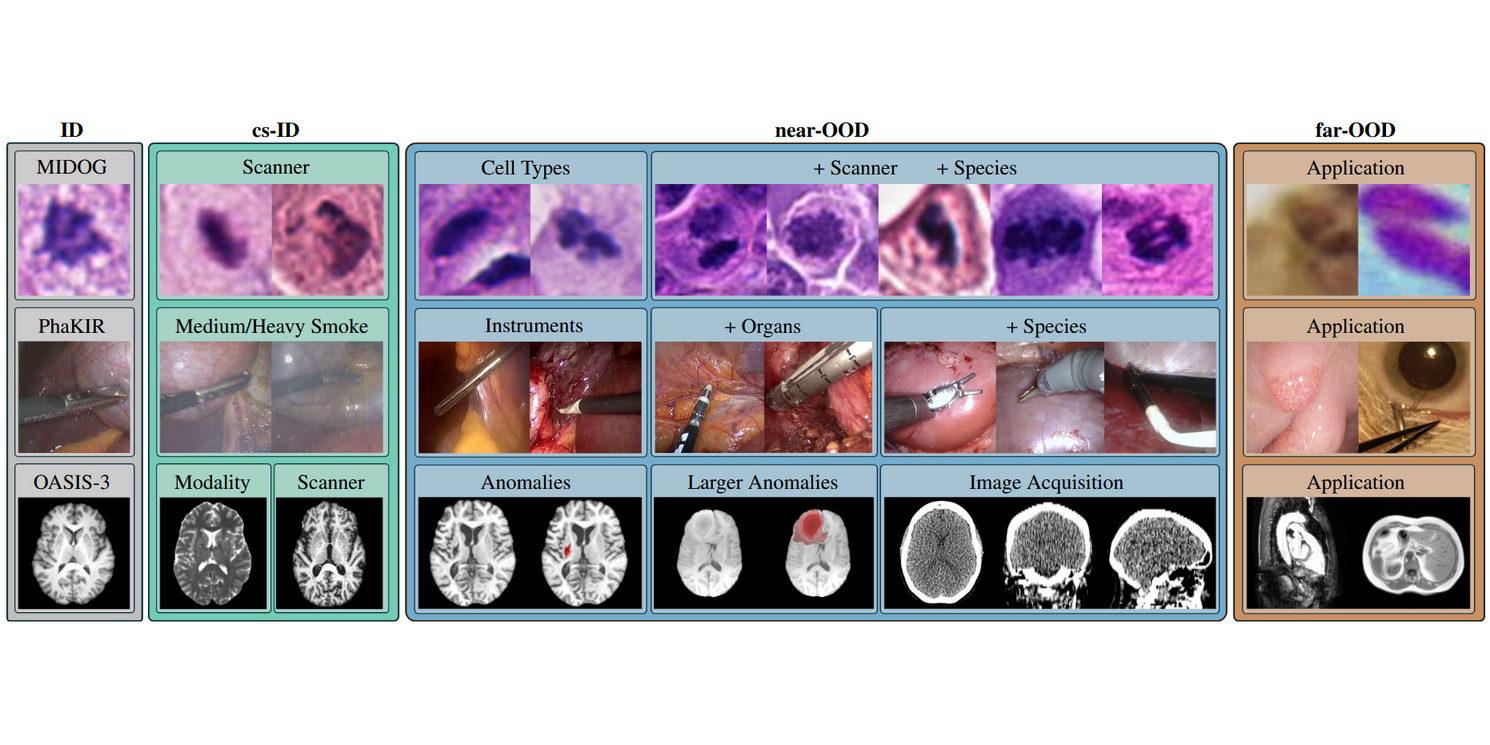Click the Medium/Heavy Smoke label
The width and height of the screenshot is (1490, 745).
tap(272, 326)
